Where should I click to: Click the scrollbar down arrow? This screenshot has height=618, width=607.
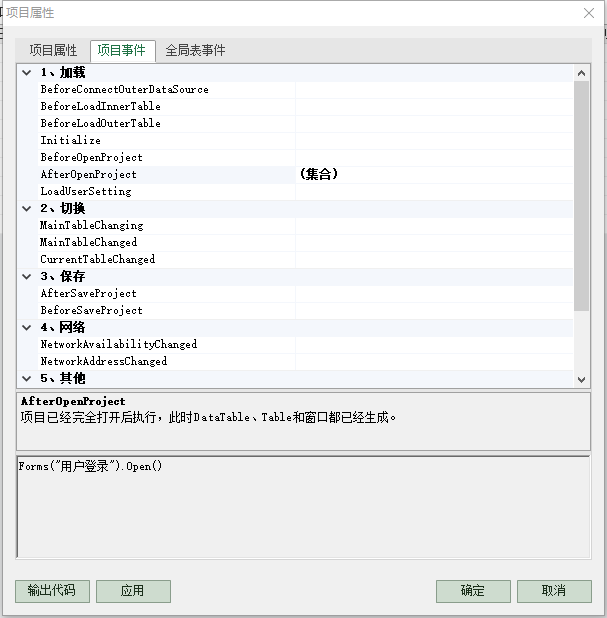[581, 380]
